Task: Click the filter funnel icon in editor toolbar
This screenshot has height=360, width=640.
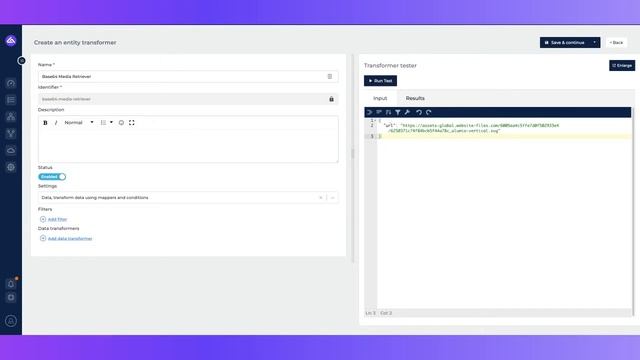Action: point(398,112)
